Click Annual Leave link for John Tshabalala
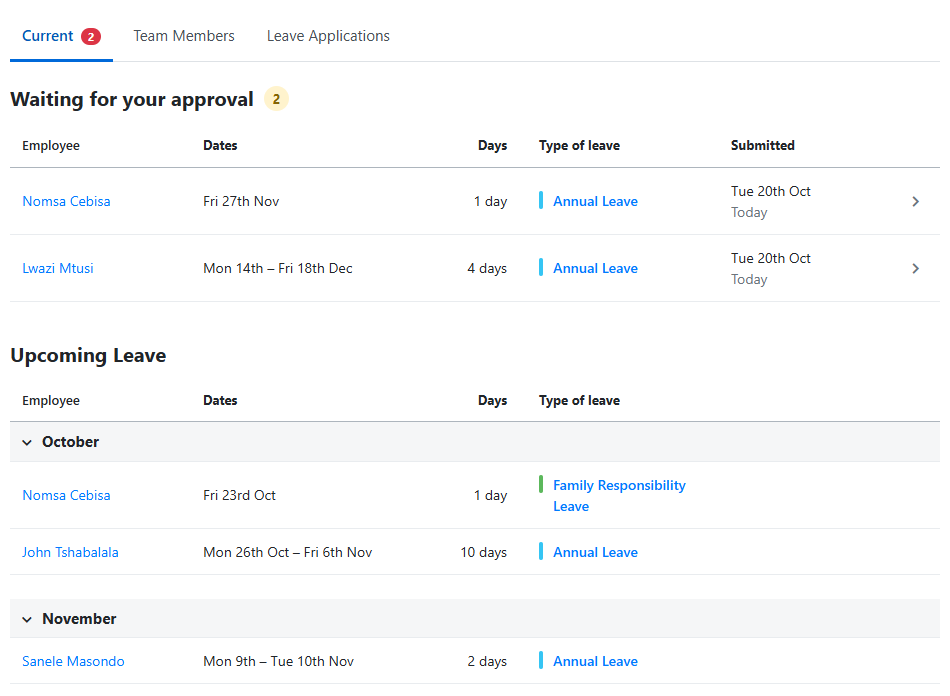 pyautogui.click(x=595, y=552)
